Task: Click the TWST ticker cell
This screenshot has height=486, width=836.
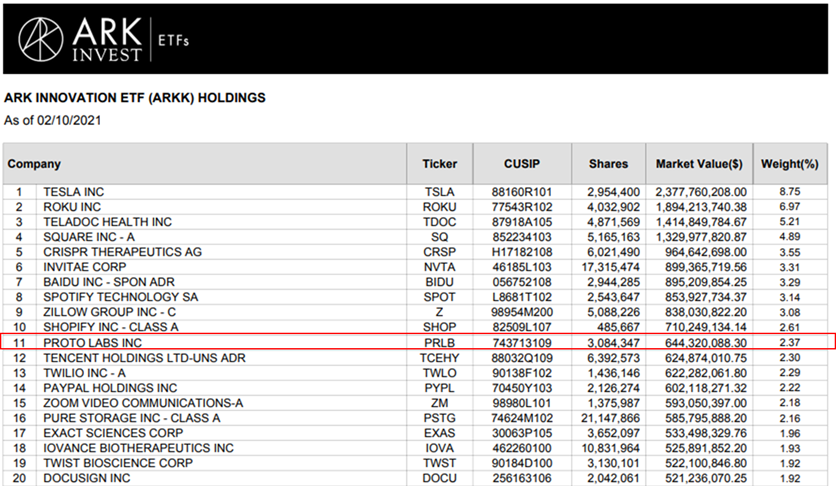Action: pos(440,463)
